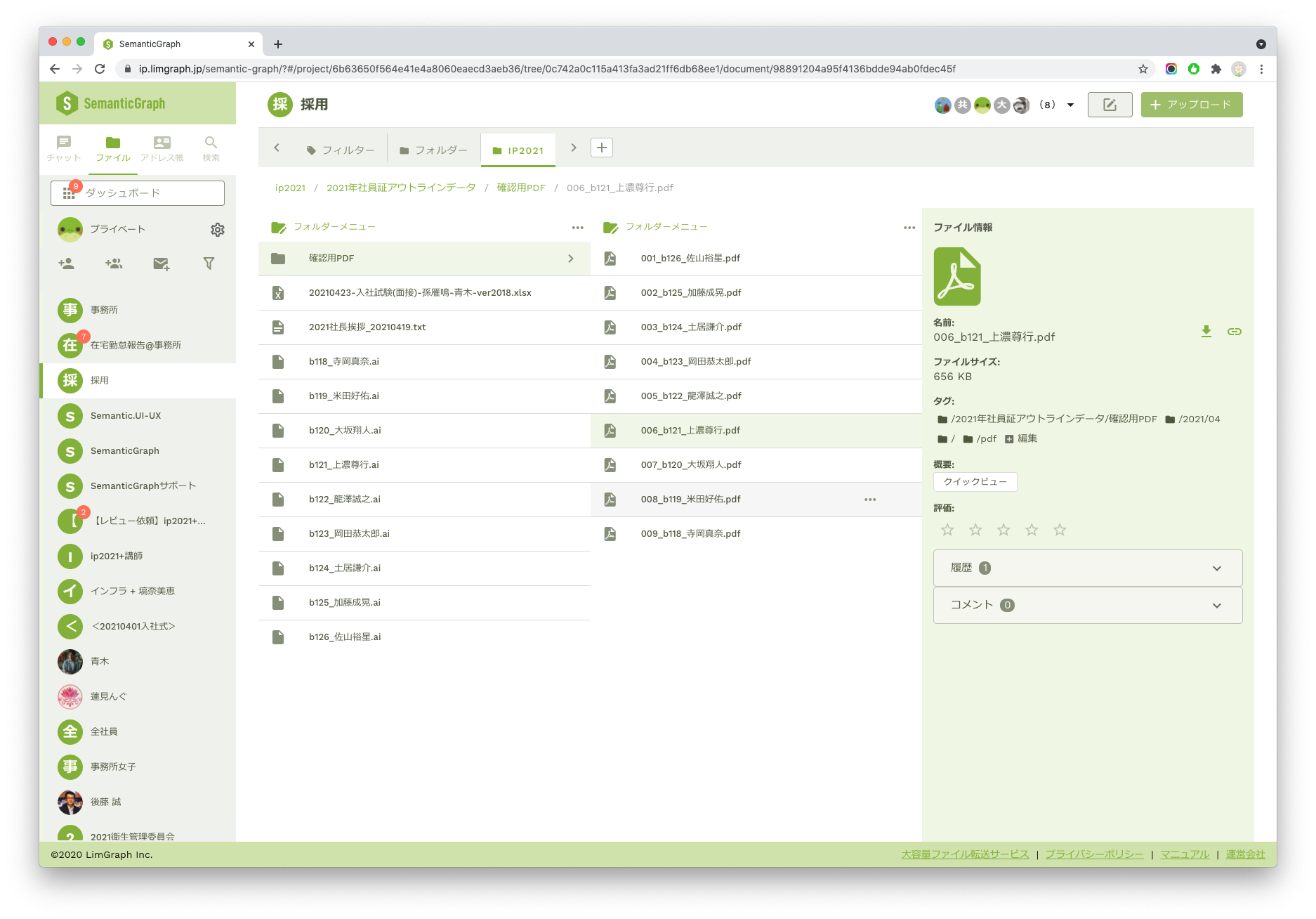This screenshot has height=919, width=1316.
Task: Select the IP2021 tab
Action: click(518, 150)
